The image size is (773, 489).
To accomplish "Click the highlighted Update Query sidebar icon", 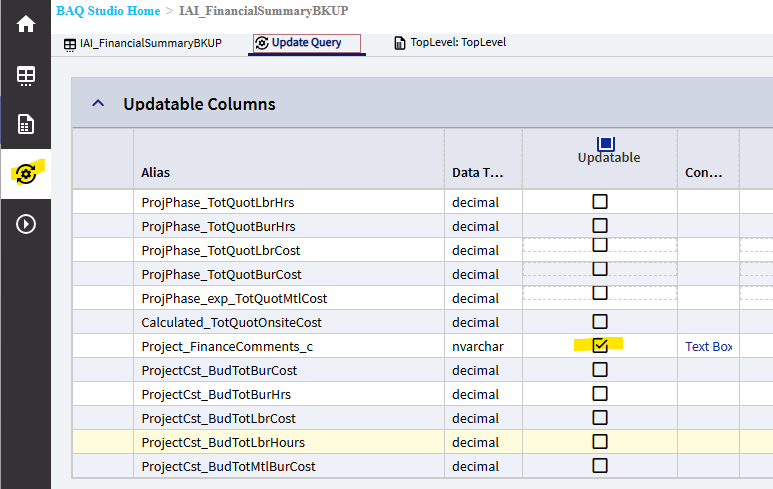I will pyautogui.click(x=26, y=174).
